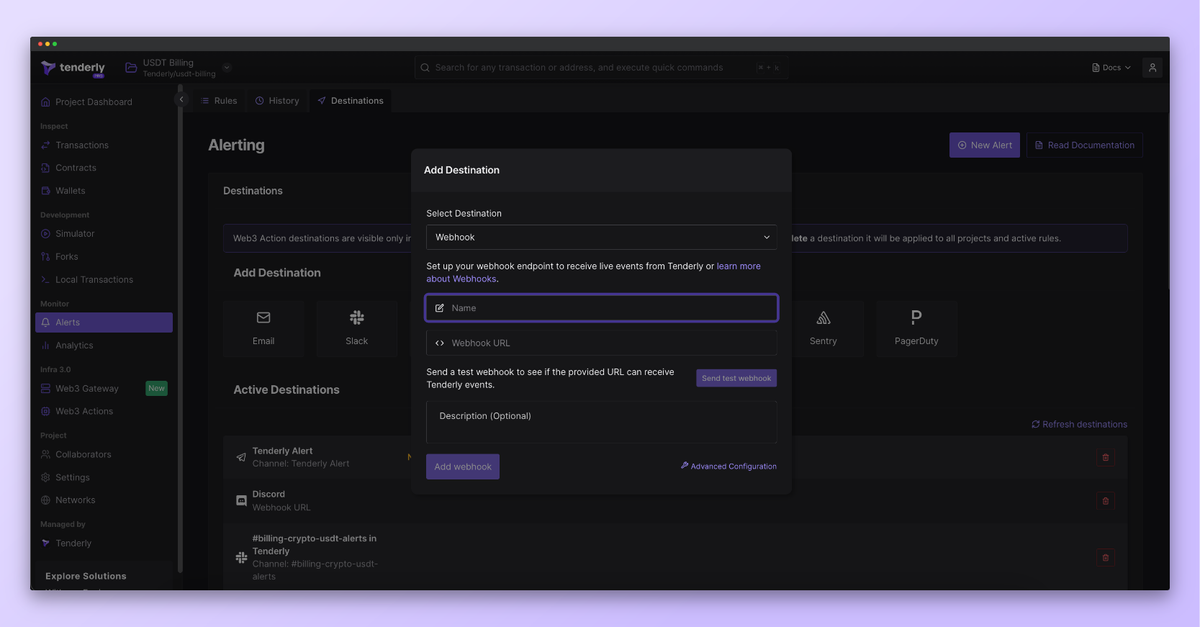The height and width of the screenshot is (627, 1200).
Task: Click the New Alert button
Action: coord(984,144)
